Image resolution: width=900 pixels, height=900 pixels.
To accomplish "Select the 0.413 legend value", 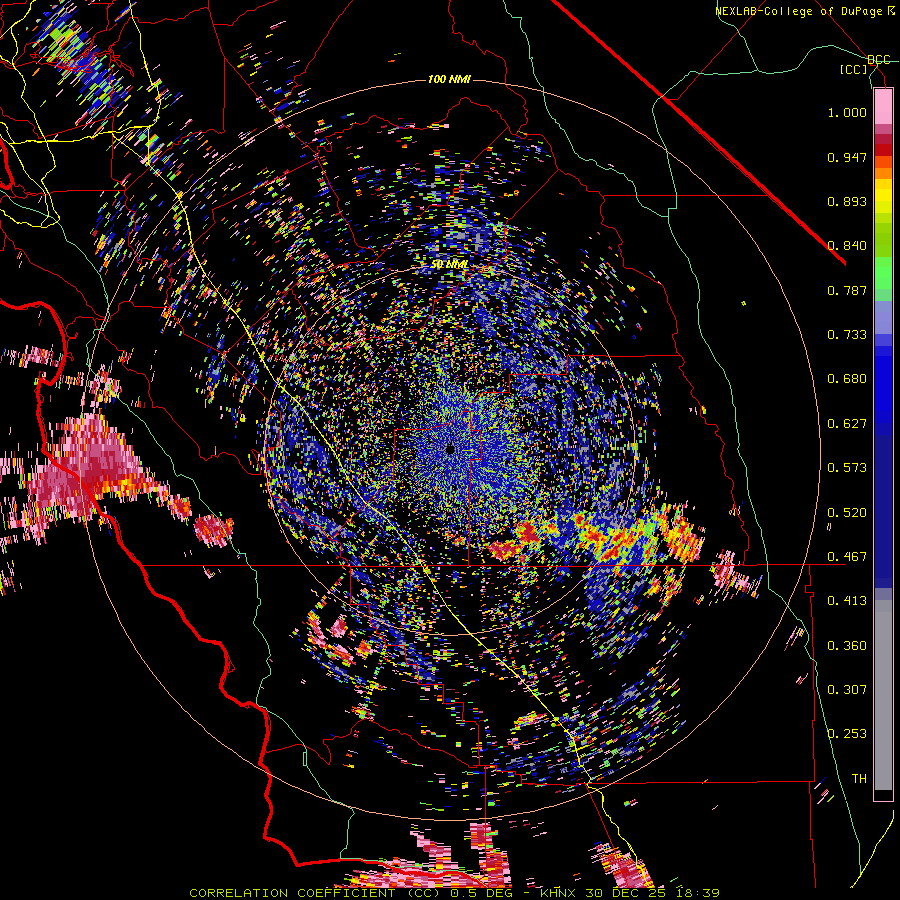I will point(847,601).
